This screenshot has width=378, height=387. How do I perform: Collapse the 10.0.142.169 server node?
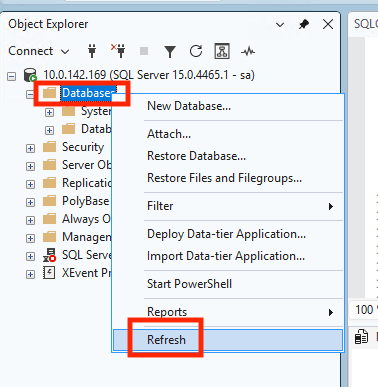[x=11, y=77]
